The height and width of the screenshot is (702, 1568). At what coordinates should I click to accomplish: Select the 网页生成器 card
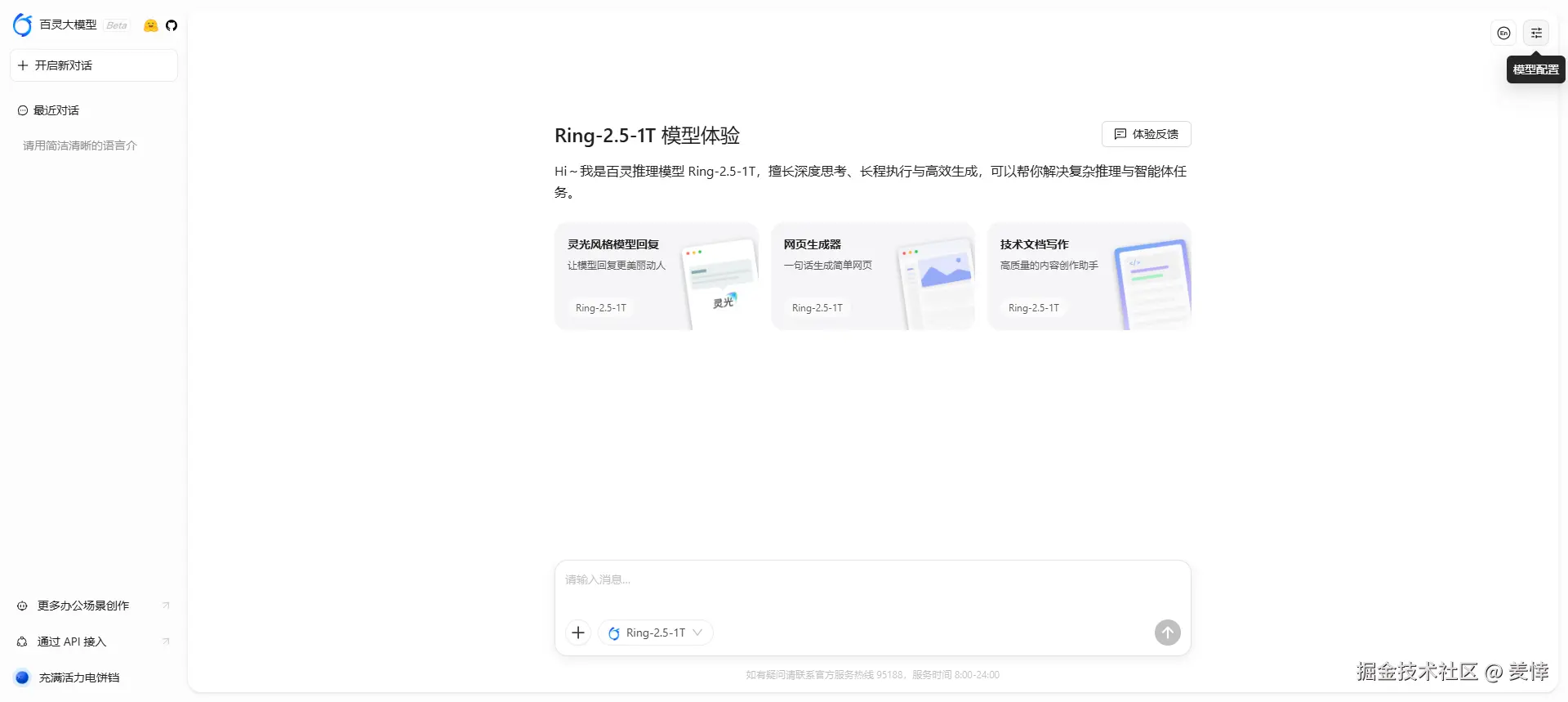pyautogui.click(x=873, y=276)
